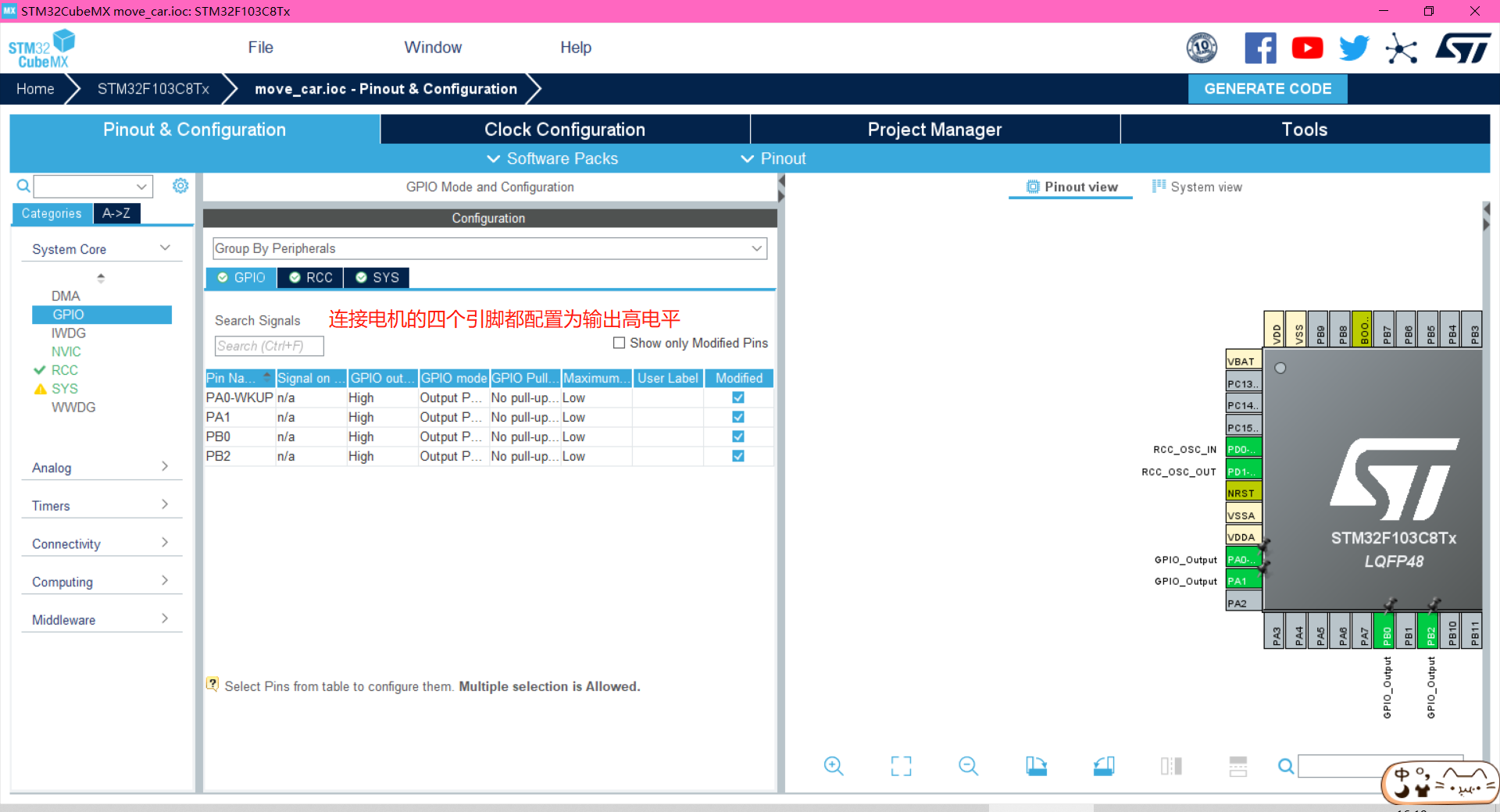This screenshot has width=1500, height=812.
Task: Click the ST community network icon
Action: (x=1401, y=48)
